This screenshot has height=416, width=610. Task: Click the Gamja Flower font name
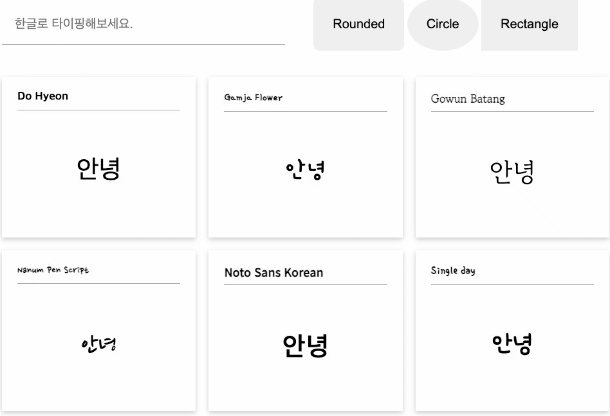[253, 97]
